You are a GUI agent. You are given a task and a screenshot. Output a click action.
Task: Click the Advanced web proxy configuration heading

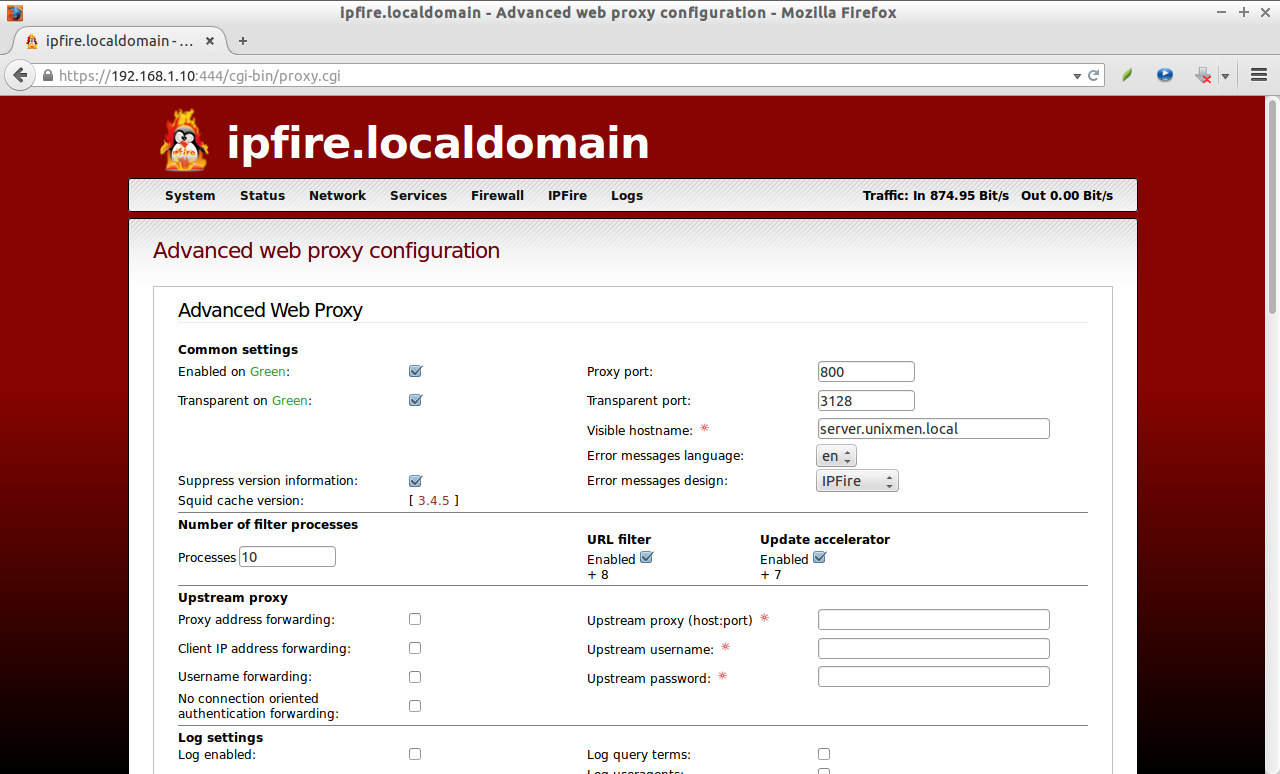coord(326,251)
